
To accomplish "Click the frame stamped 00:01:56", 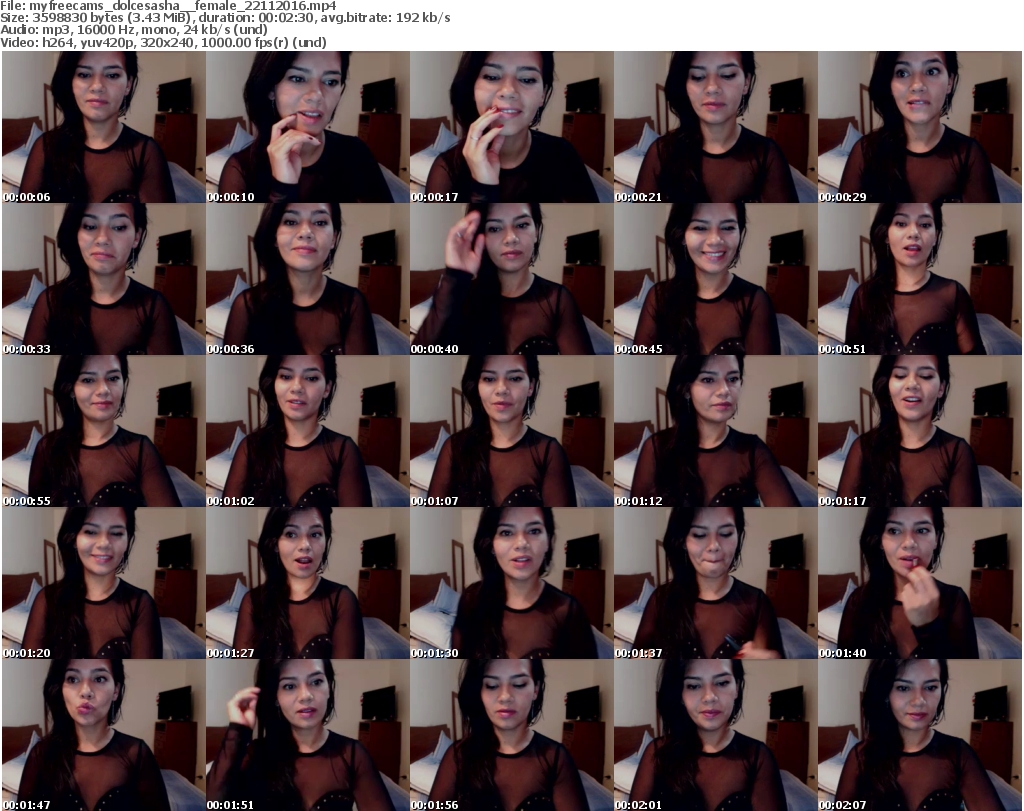I will point(511,735).
